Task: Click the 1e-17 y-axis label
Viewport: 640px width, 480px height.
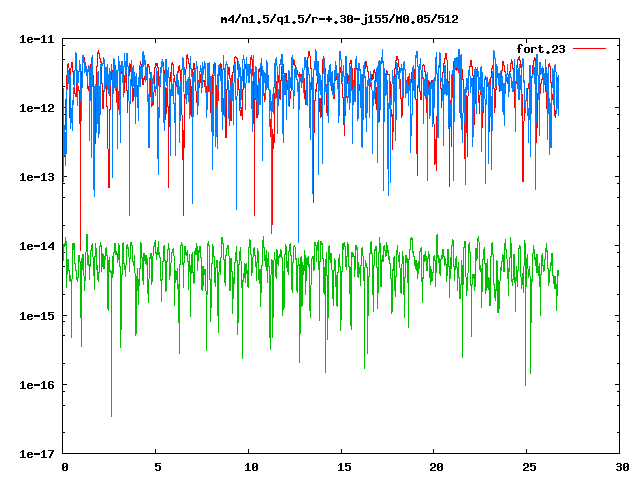Action: tap(37, 454)
